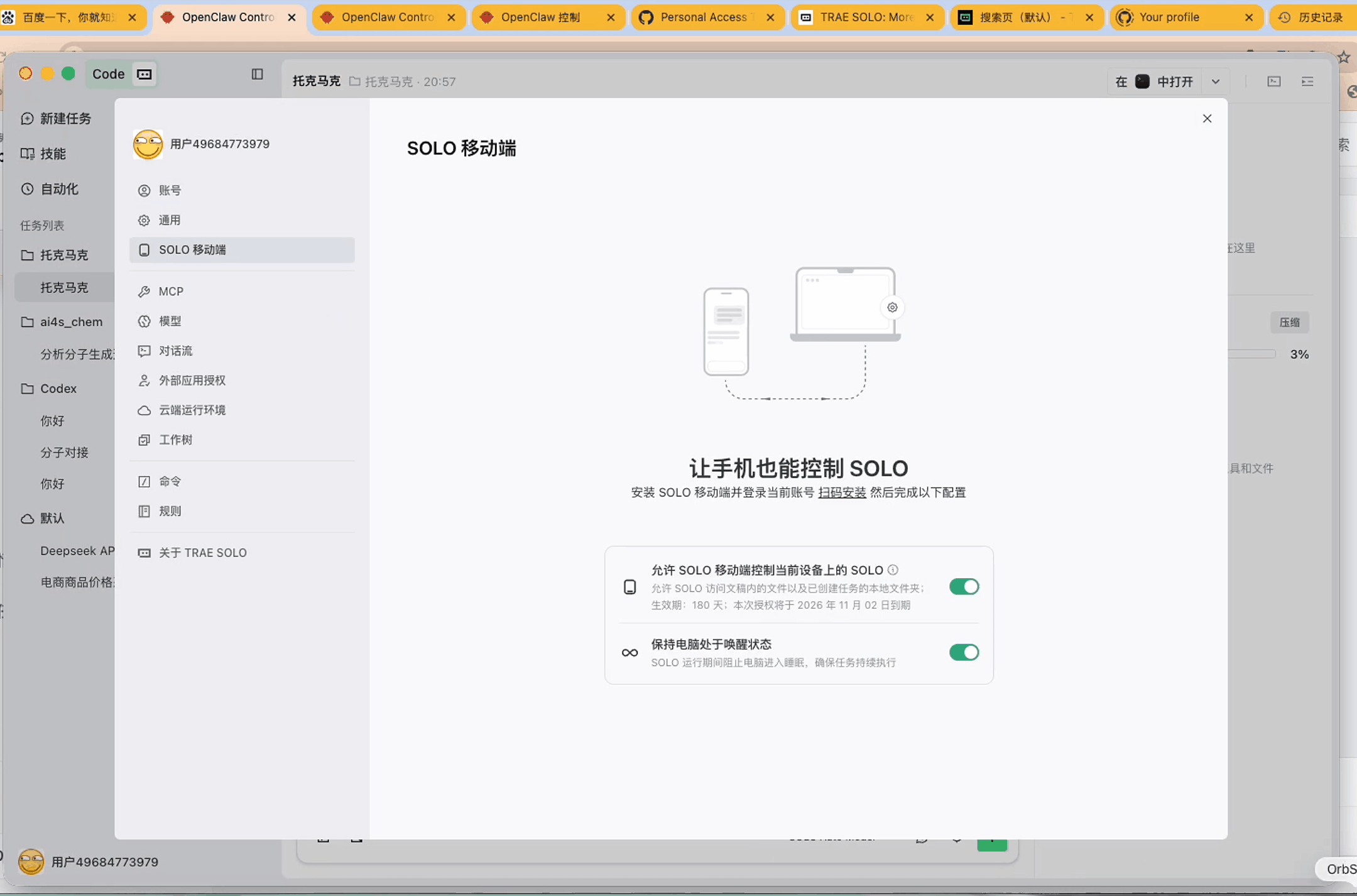Close the 百度一下 browser tab

132,18
